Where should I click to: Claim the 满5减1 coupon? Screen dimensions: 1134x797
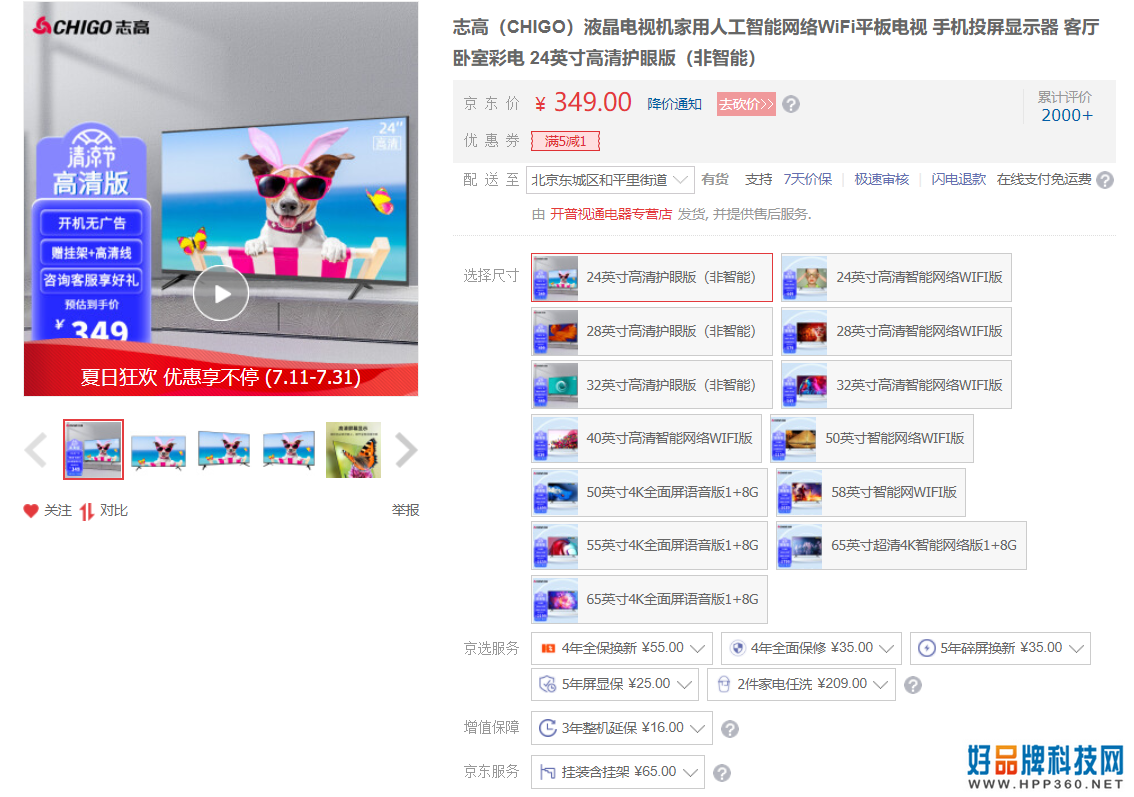tap(566, 141)
